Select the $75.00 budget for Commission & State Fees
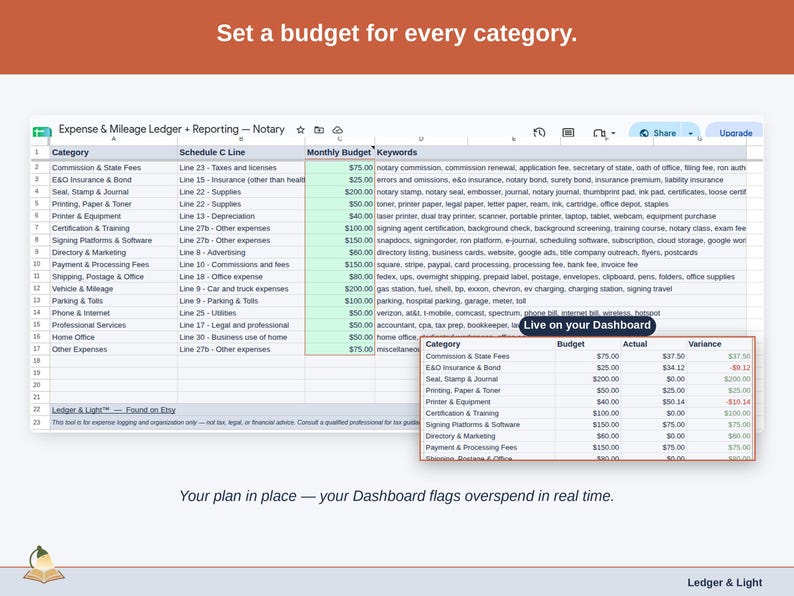This screenshot has height=596, width=794. tap(340, 168)
